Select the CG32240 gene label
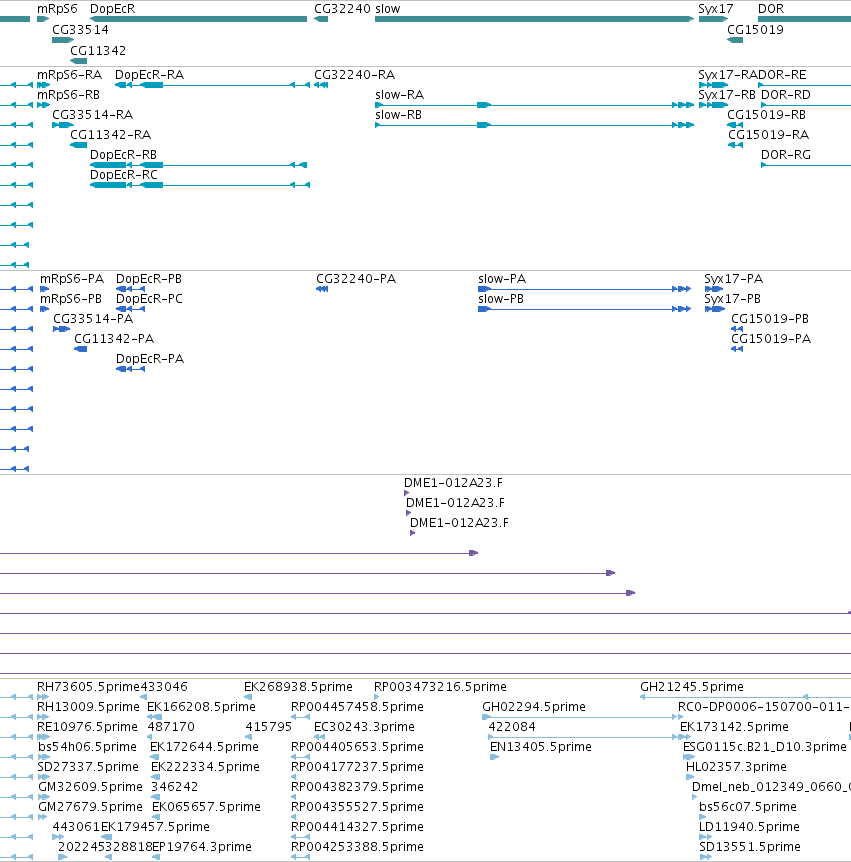Viewport: 851px width, 862px height. [342, 9]
